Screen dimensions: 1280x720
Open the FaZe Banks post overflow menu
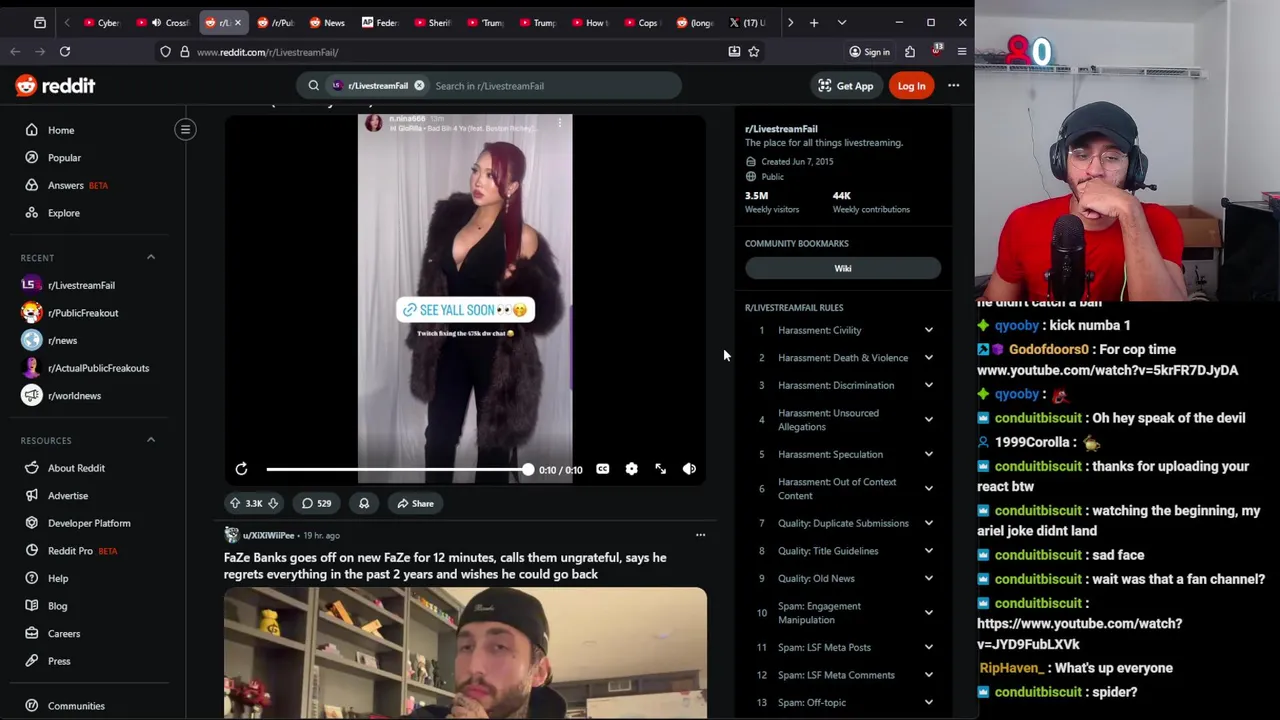700,535
